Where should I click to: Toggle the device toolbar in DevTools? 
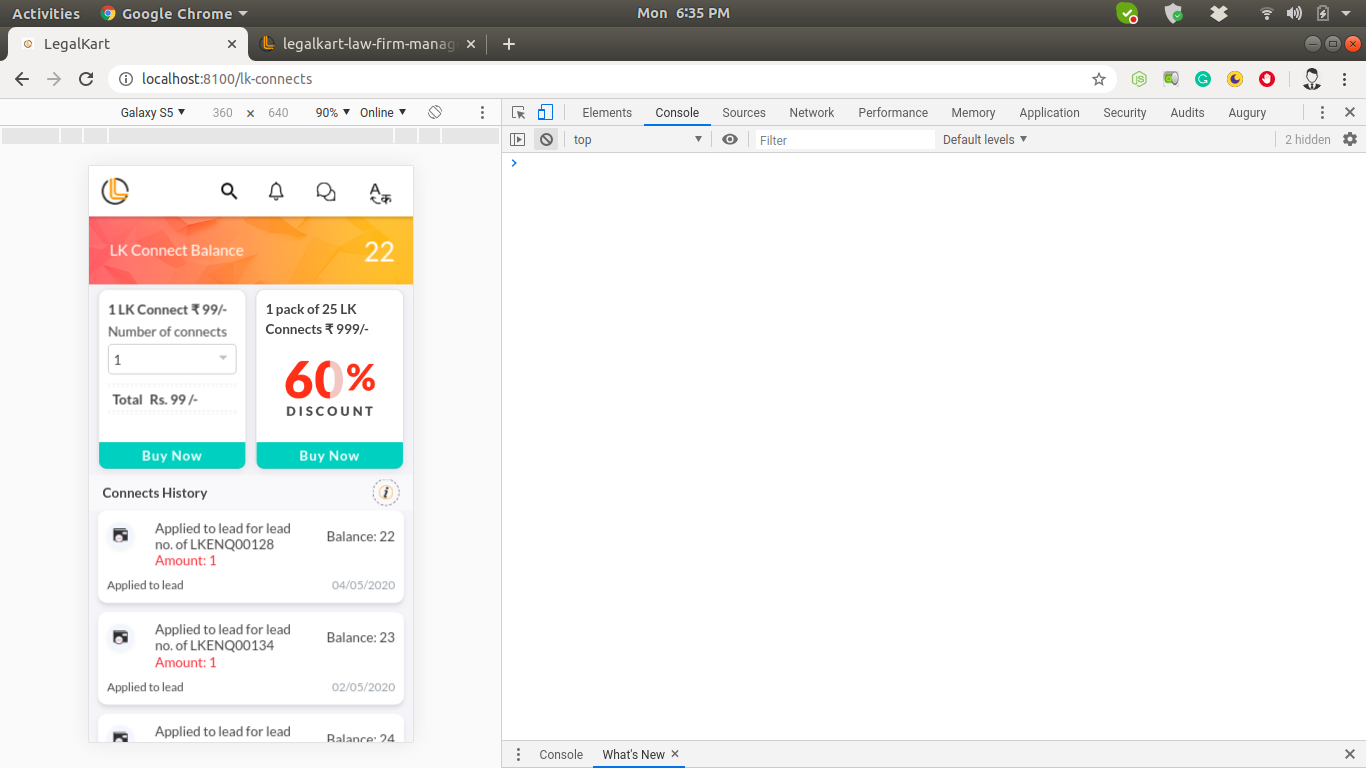(x=545, y=113)
